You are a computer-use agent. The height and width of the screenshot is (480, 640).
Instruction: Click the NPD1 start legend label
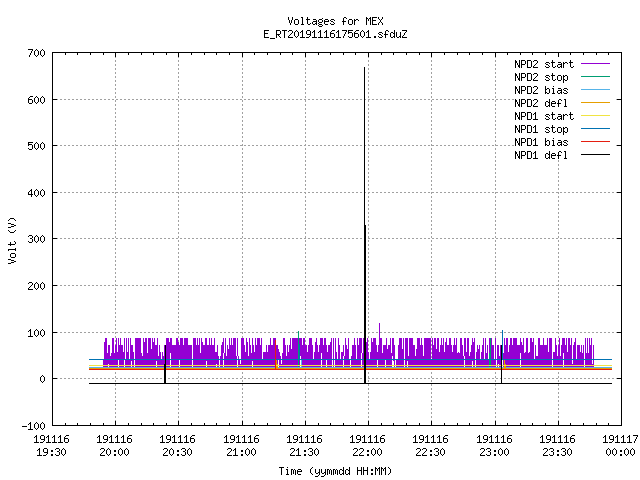[544, 116]
